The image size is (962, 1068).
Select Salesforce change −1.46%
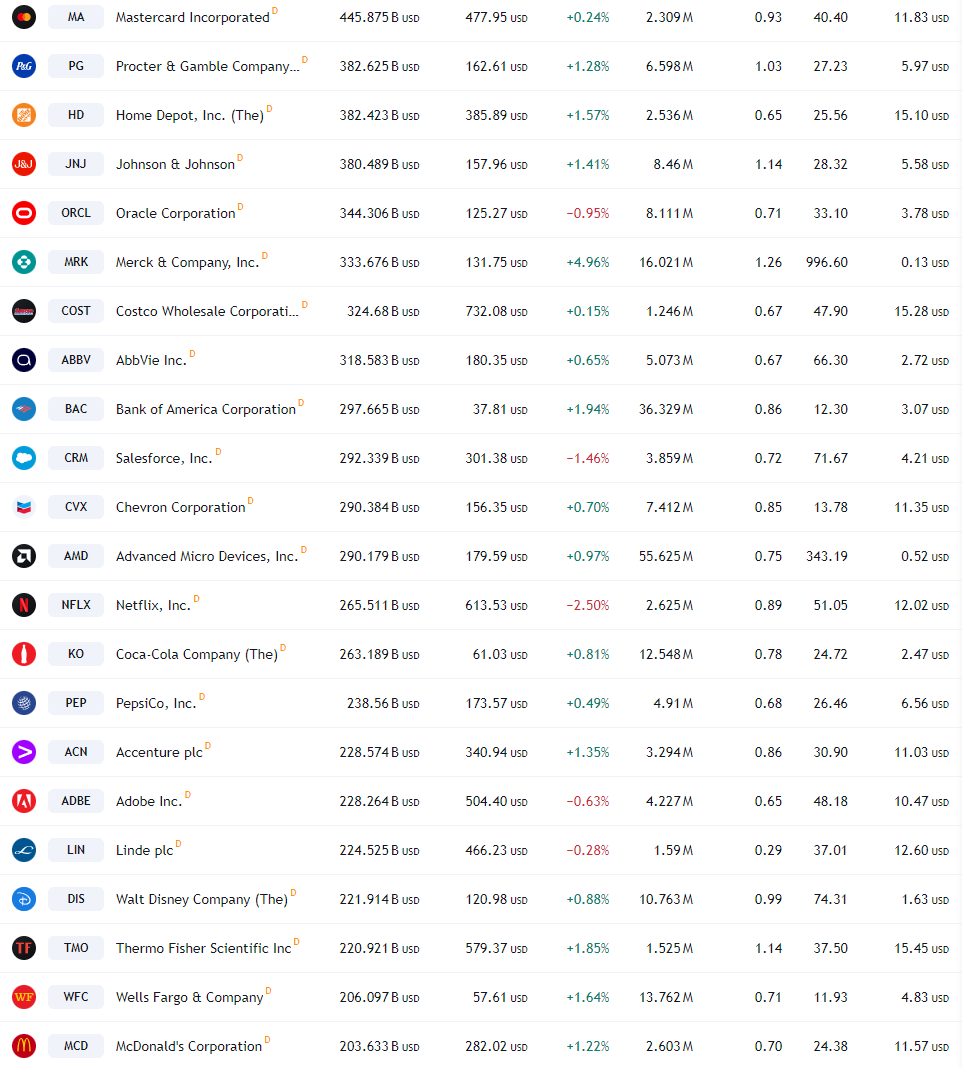tap(588, 458)
